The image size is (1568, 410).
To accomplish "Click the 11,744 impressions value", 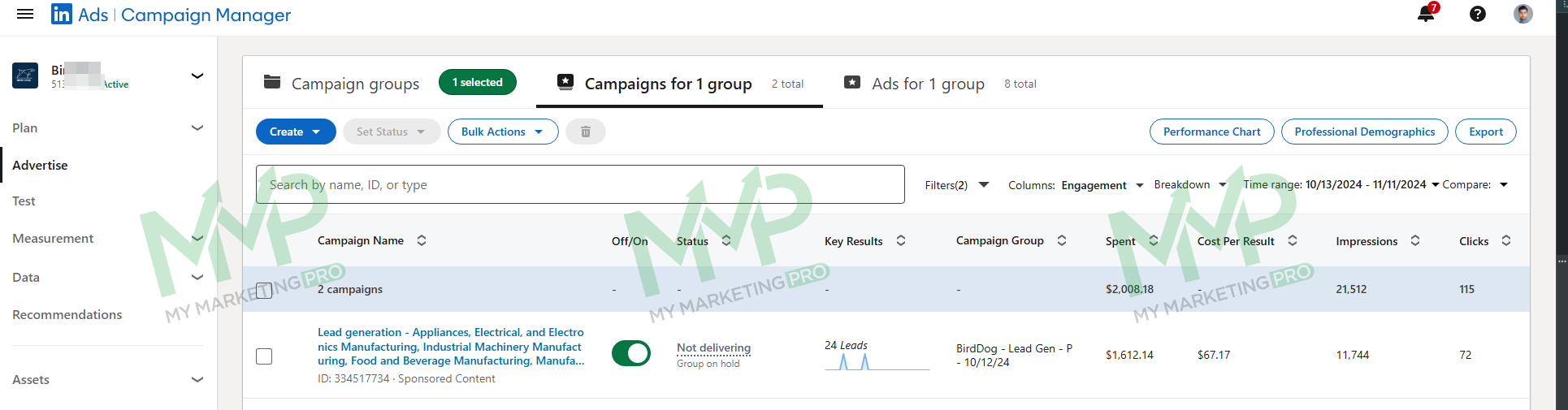I will coord(1353,355).
